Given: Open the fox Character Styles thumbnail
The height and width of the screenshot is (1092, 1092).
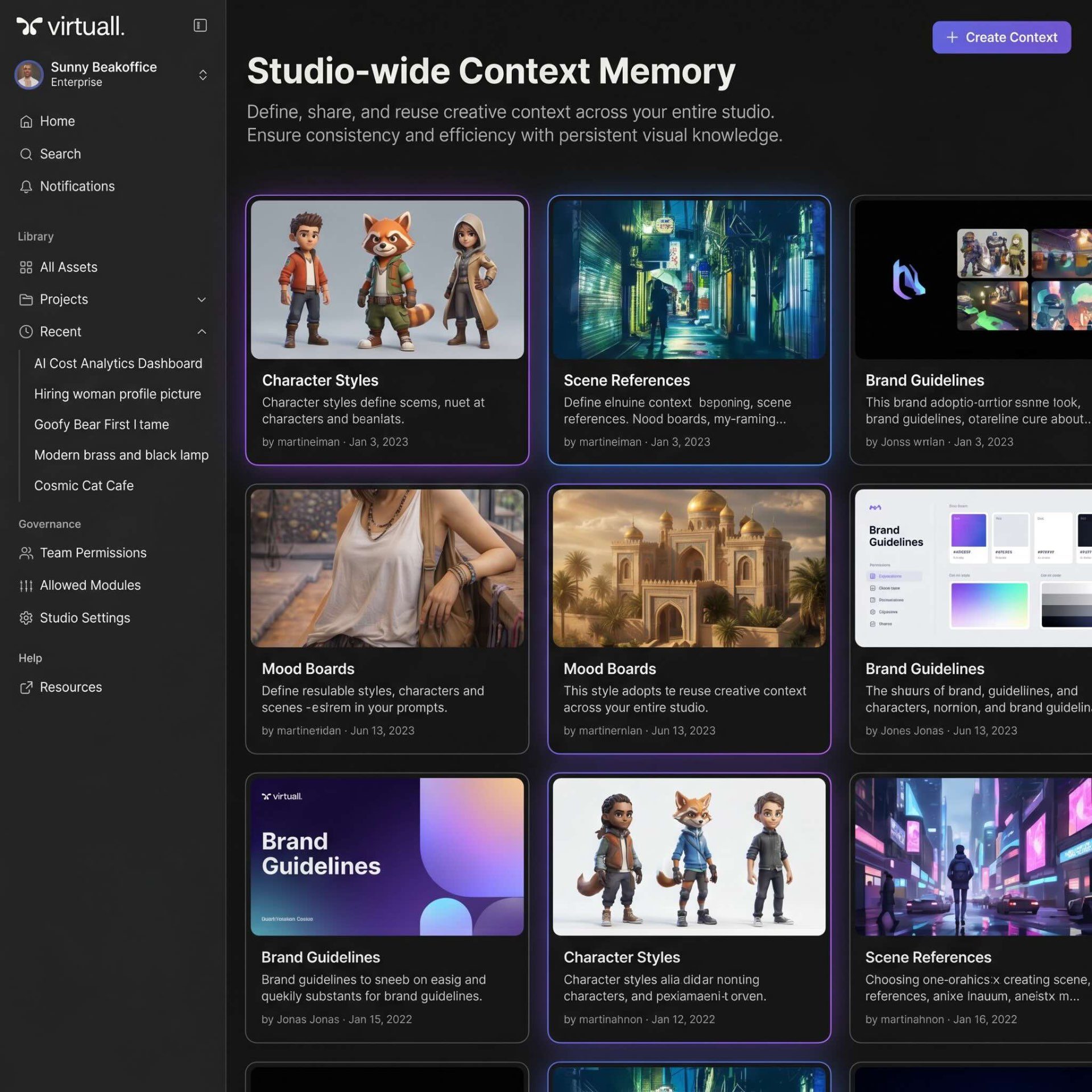Looking at the screenshot, I should 689,857.
